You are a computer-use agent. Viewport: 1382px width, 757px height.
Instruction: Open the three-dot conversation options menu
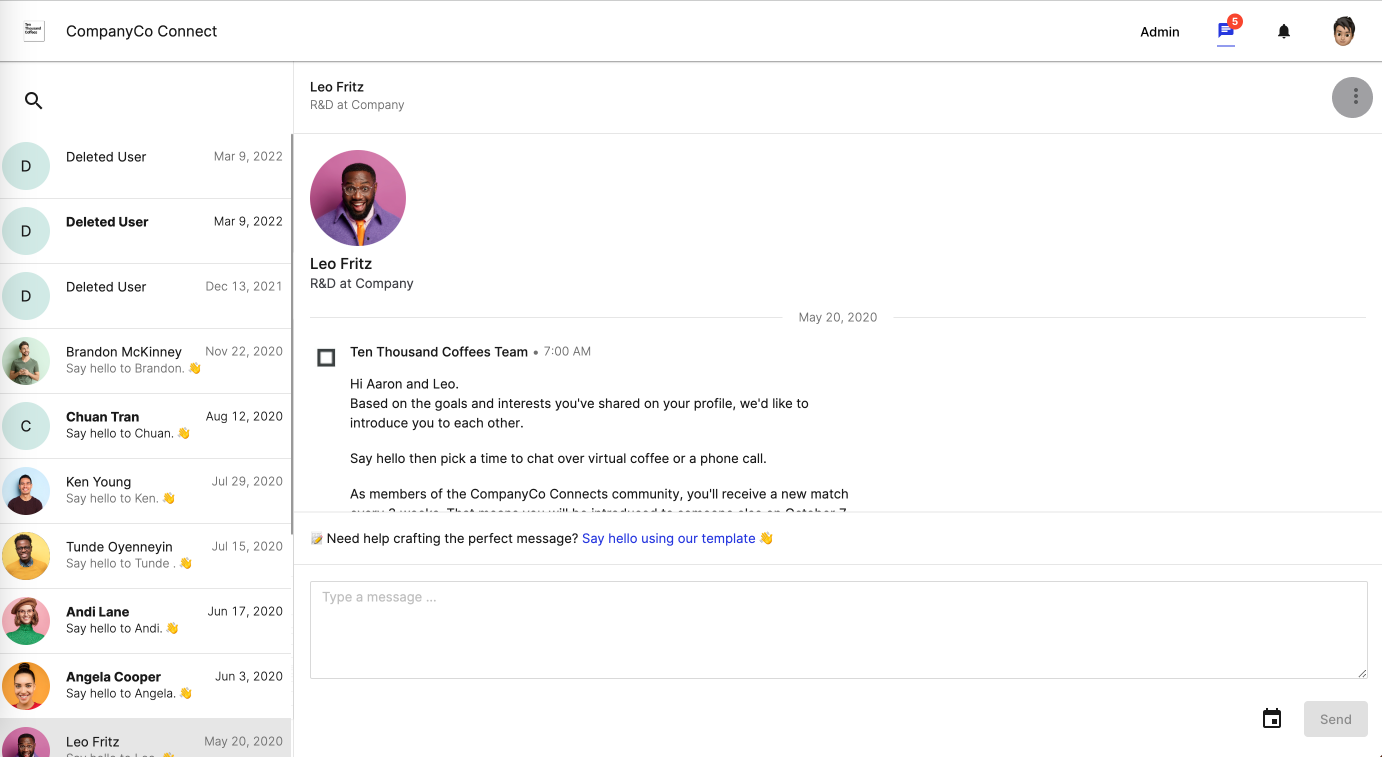pyautogui.click(x=1352, y=97)
